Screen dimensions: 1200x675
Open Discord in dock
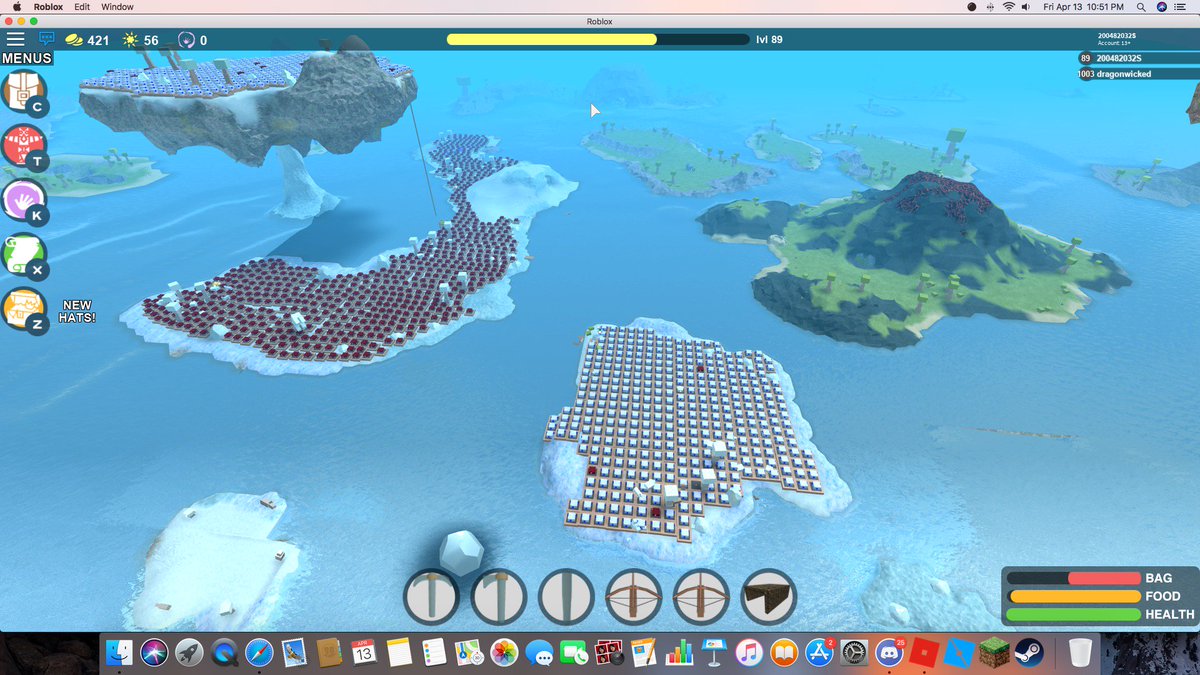pyautogui.click(x=889, y=653)
